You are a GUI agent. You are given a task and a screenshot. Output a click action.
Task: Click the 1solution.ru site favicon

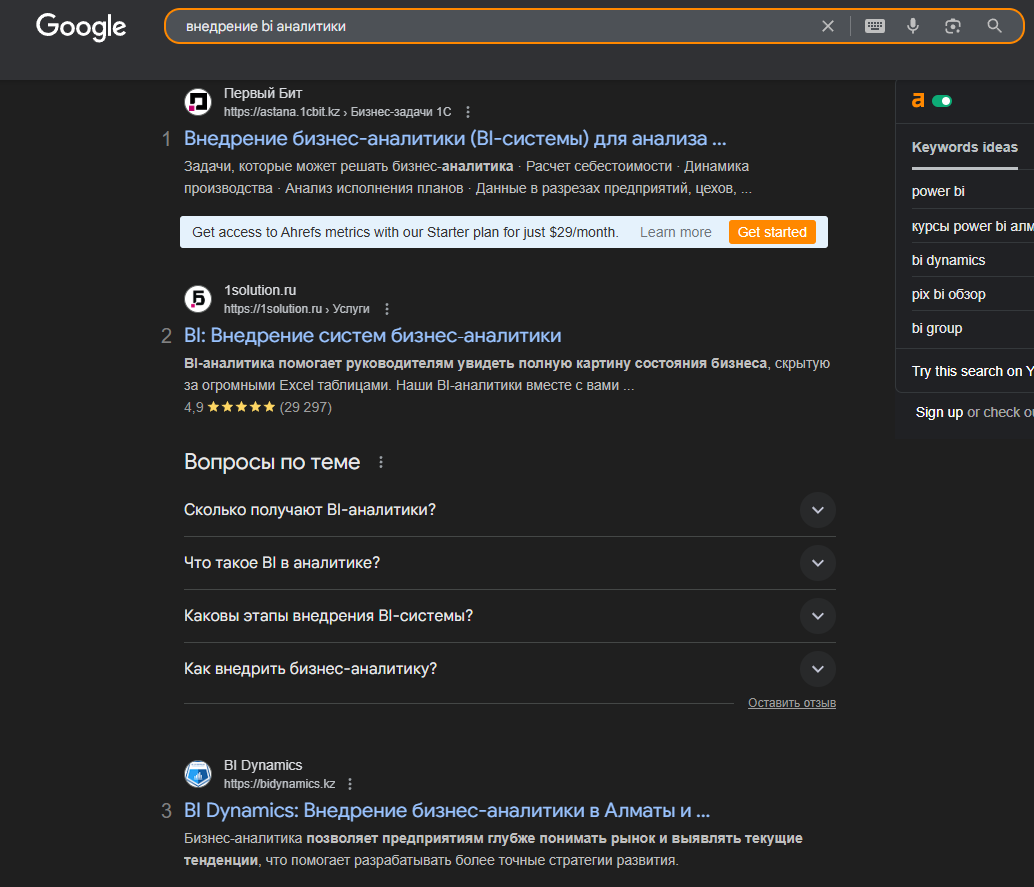coord(198,299)
